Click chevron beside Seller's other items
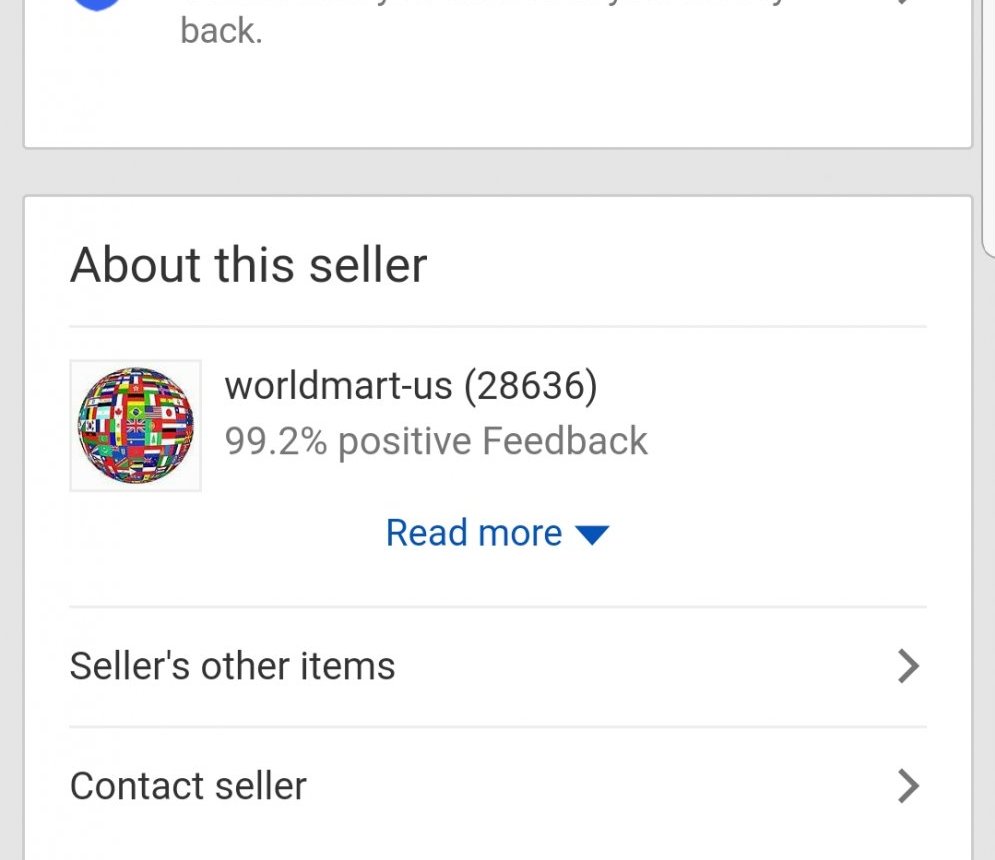Screen dimensions: 995x860 [x=908, y=666]
